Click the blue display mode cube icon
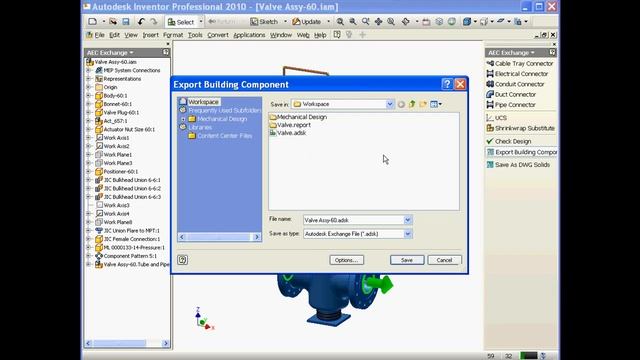 point(467,22)
